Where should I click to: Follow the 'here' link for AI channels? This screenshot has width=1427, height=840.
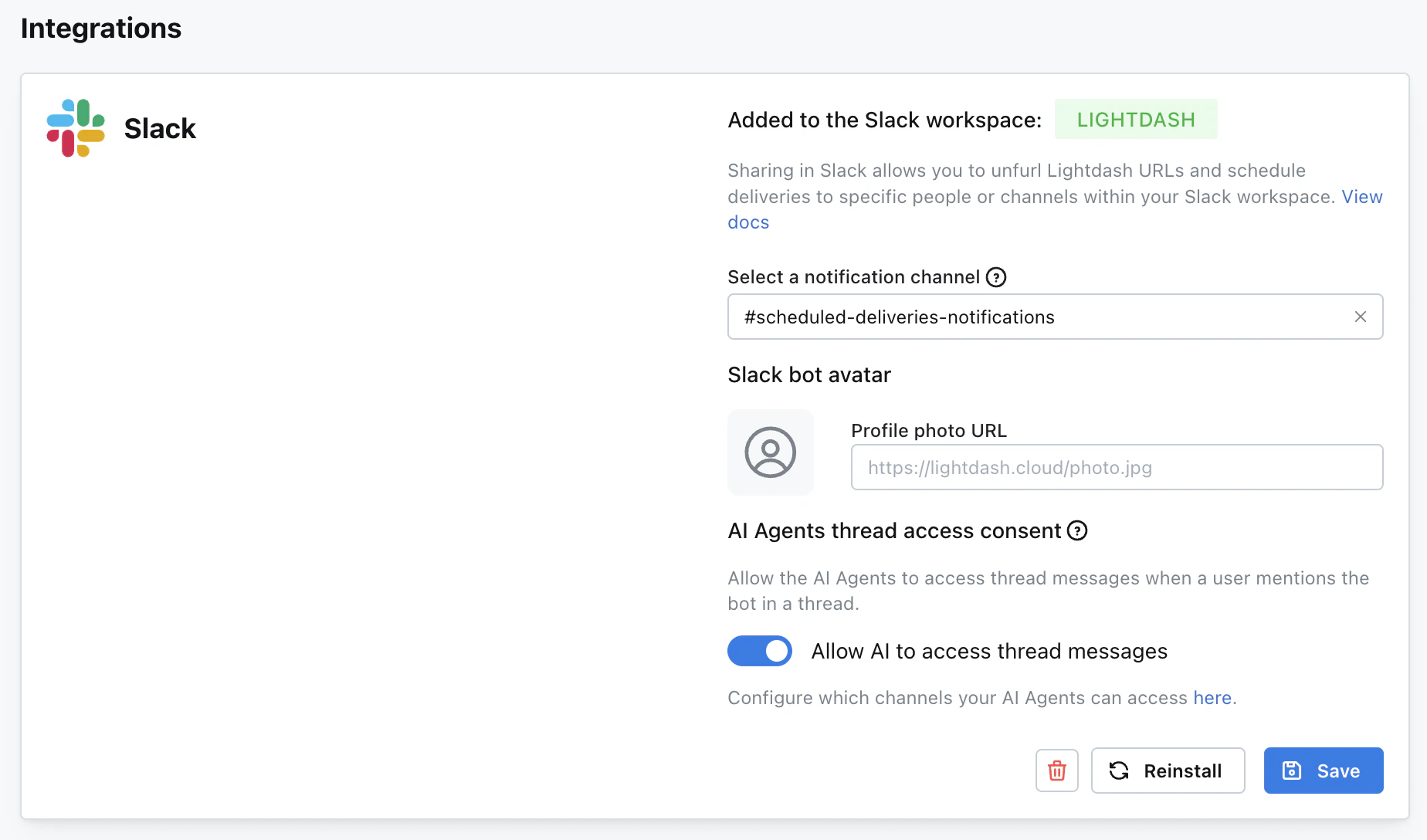pos(1212,698)
